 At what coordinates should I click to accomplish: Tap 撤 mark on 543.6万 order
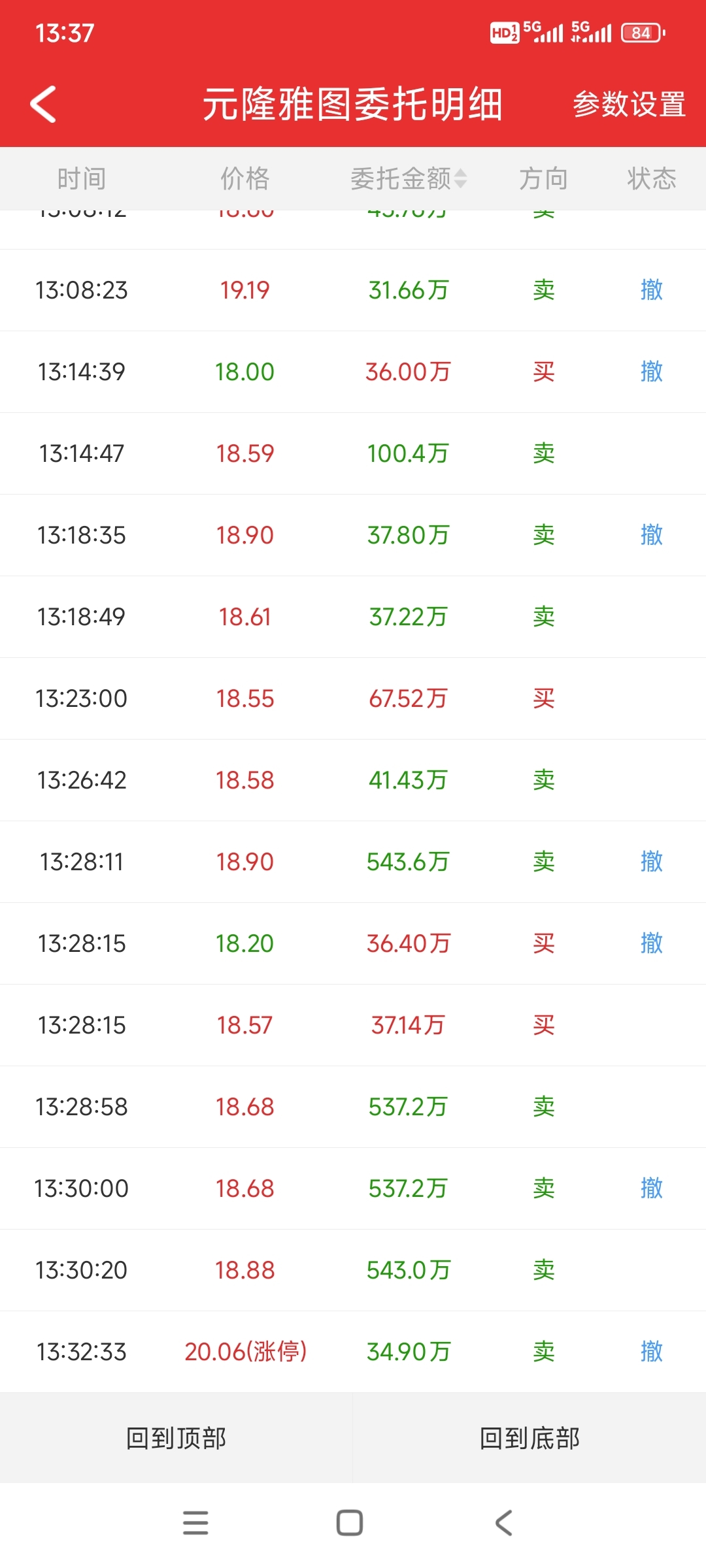pos(652,862)
